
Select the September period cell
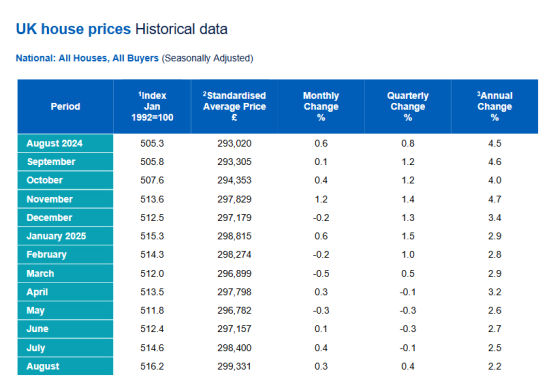[65, 162]
